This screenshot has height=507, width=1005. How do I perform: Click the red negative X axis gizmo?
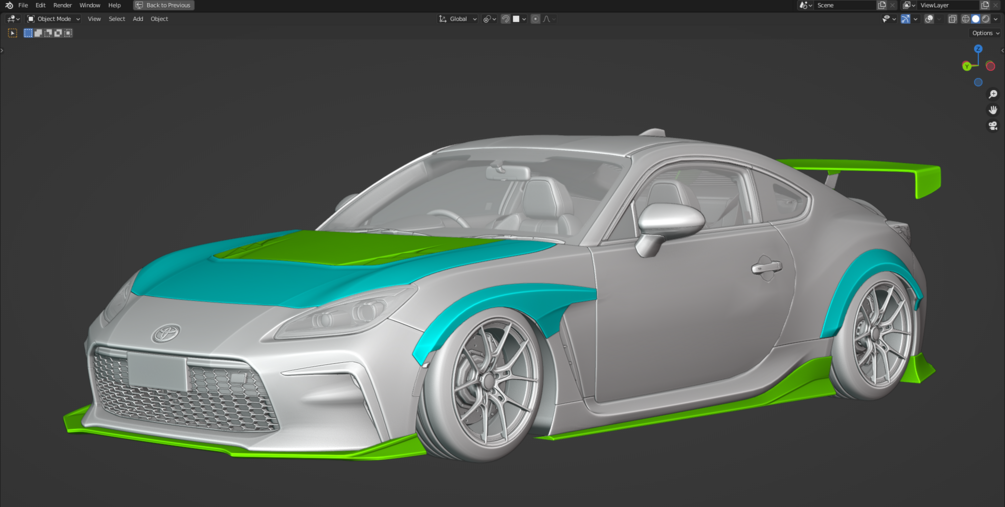(990, 66)
